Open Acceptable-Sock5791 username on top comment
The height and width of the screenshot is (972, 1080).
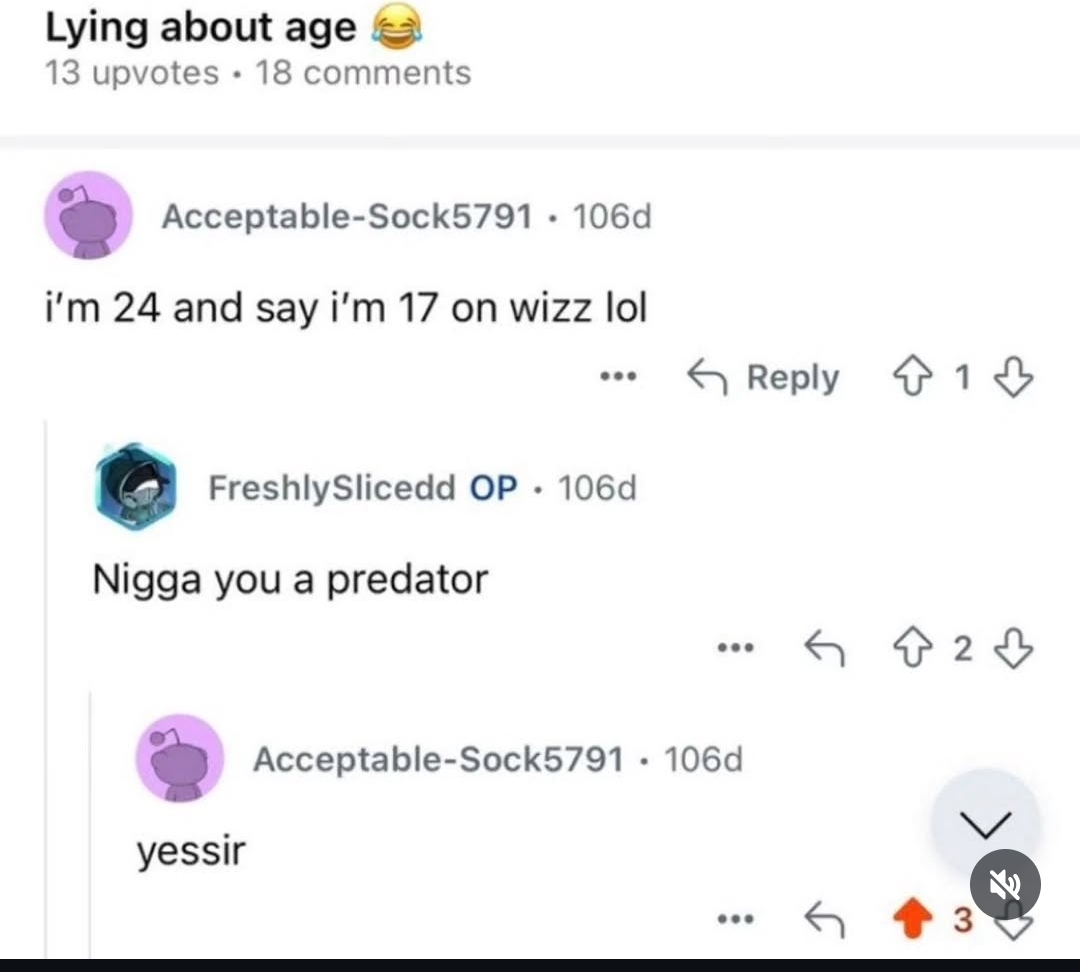click(347, 216)
